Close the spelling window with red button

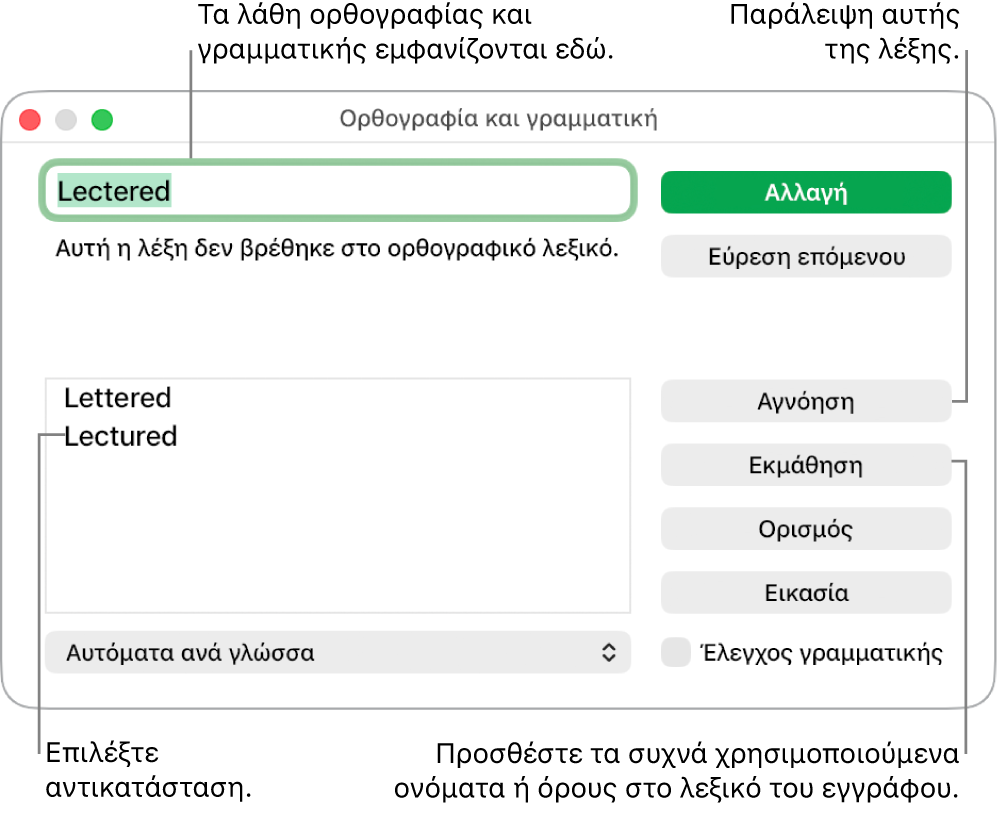[x=30, y=120]
